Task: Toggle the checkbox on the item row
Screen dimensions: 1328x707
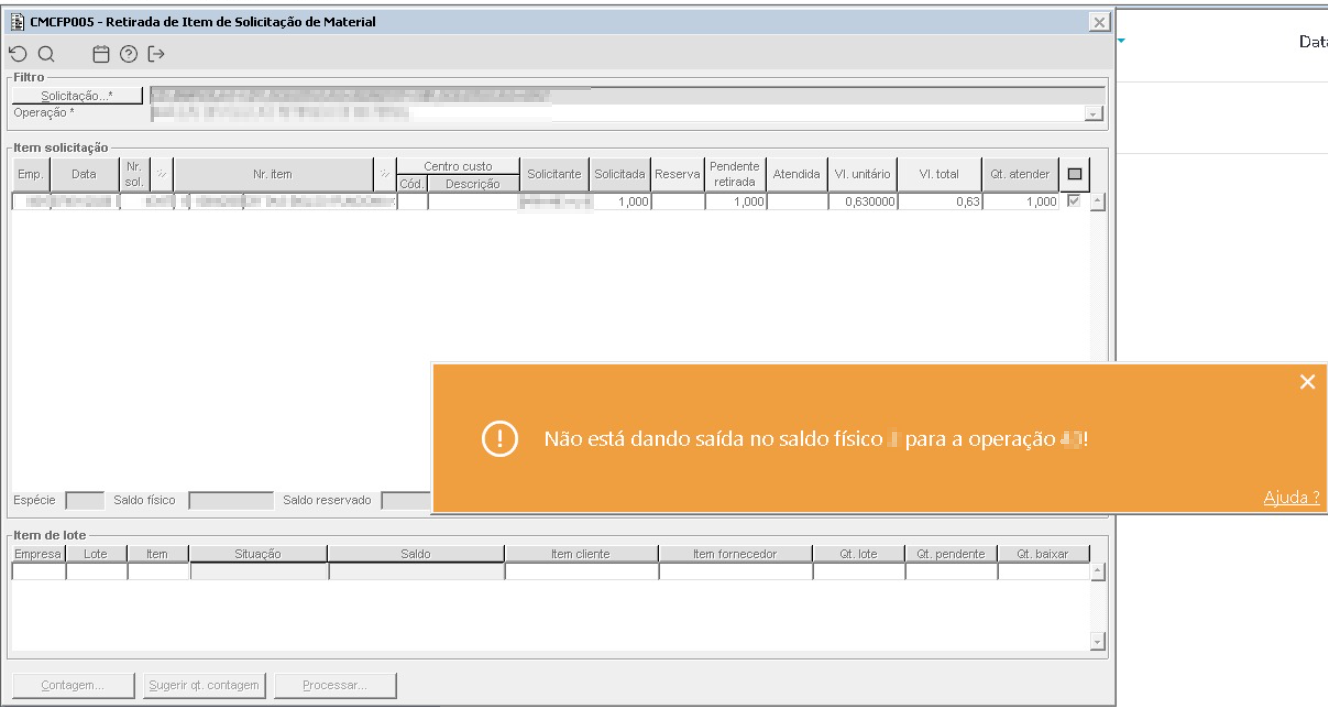Action: [x=1074, y=201]
